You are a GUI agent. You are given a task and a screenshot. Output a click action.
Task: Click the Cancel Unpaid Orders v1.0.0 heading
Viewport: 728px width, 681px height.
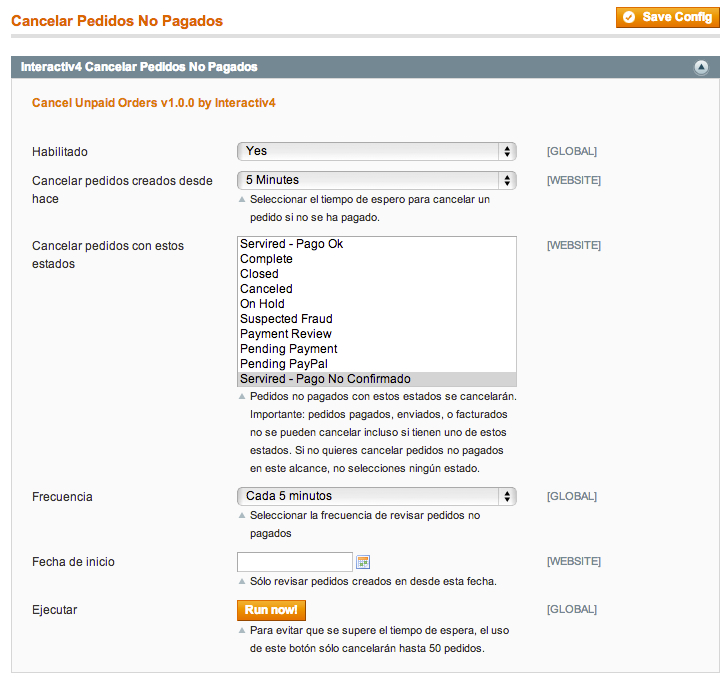[154, 103]
